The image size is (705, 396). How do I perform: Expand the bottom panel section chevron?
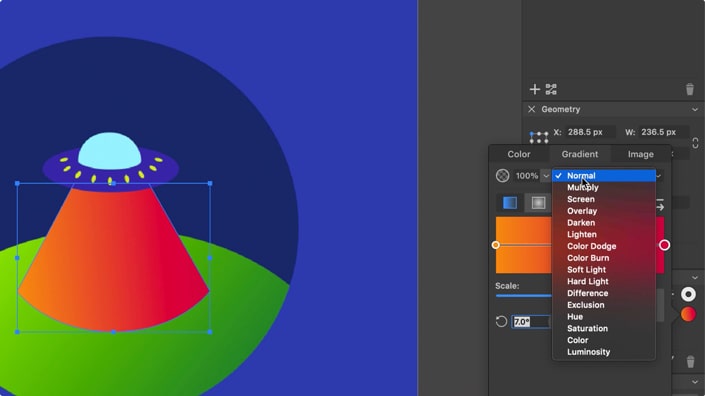tap(695, 382)
